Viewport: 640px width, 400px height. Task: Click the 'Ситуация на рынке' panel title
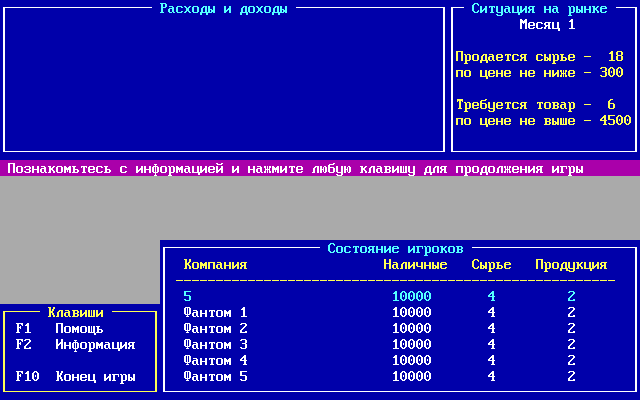539,9
